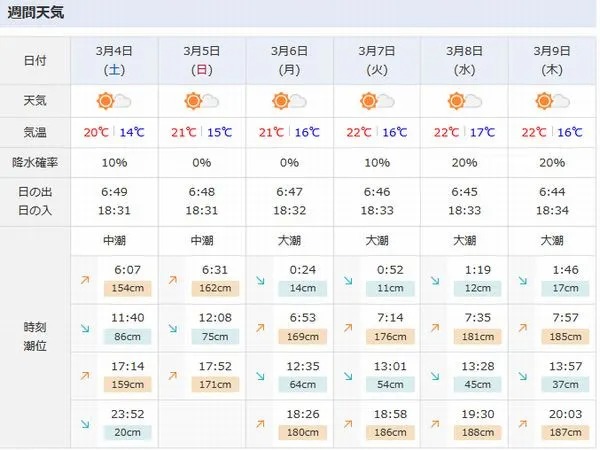Click falling tide arrow beside 13:28
600x450 pixels.
point(435,376)
